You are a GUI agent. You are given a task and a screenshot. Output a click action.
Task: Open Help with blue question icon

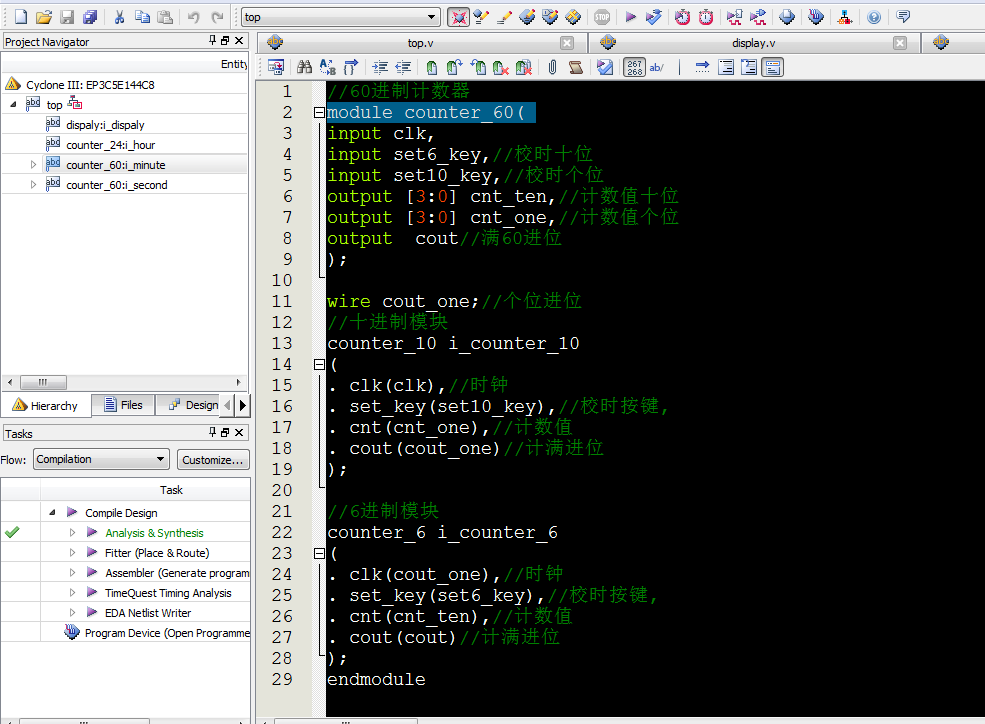tap(874, 17)
